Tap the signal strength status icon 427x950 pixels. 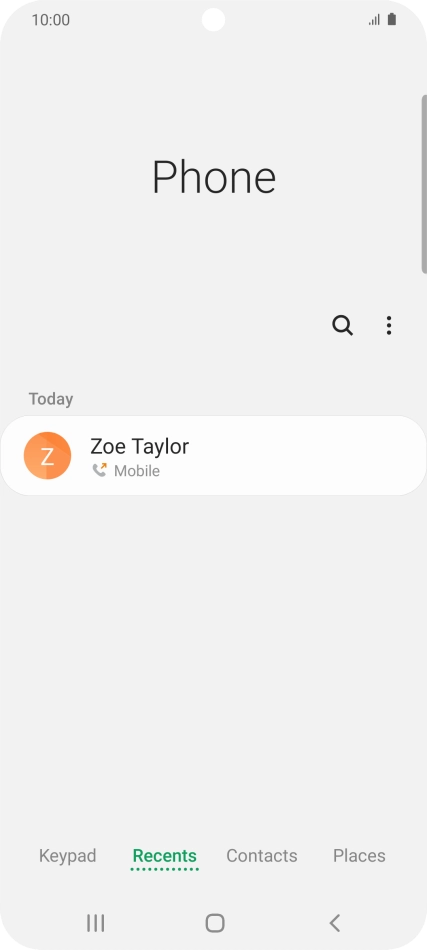(x=374, y=19)
